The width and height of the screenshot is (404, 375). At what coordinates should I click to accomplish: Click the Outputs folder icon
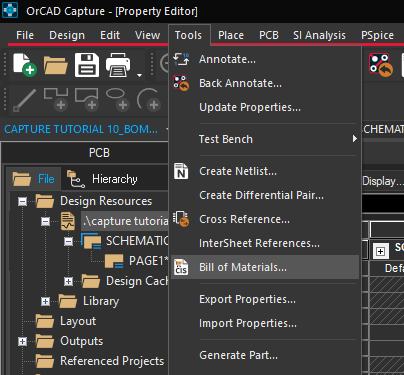tap(45, 341)
